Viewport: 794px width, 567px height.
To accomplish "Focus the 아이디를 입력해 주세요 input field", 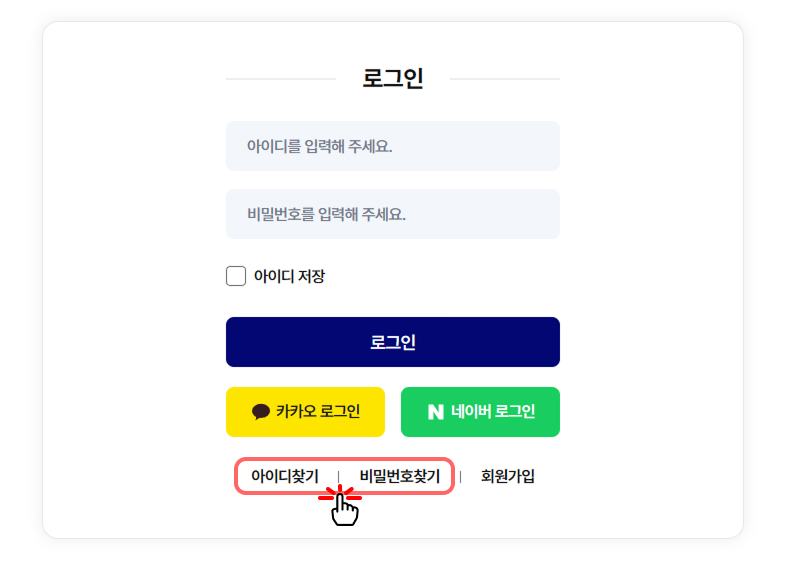I will tap(392, 146).
